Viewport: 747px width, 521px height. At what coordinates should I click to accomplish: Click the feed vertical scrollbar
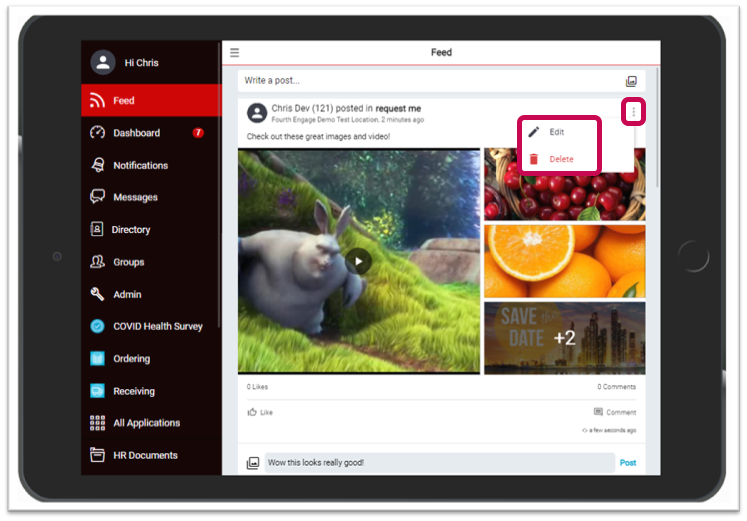[x=657, y=127]
